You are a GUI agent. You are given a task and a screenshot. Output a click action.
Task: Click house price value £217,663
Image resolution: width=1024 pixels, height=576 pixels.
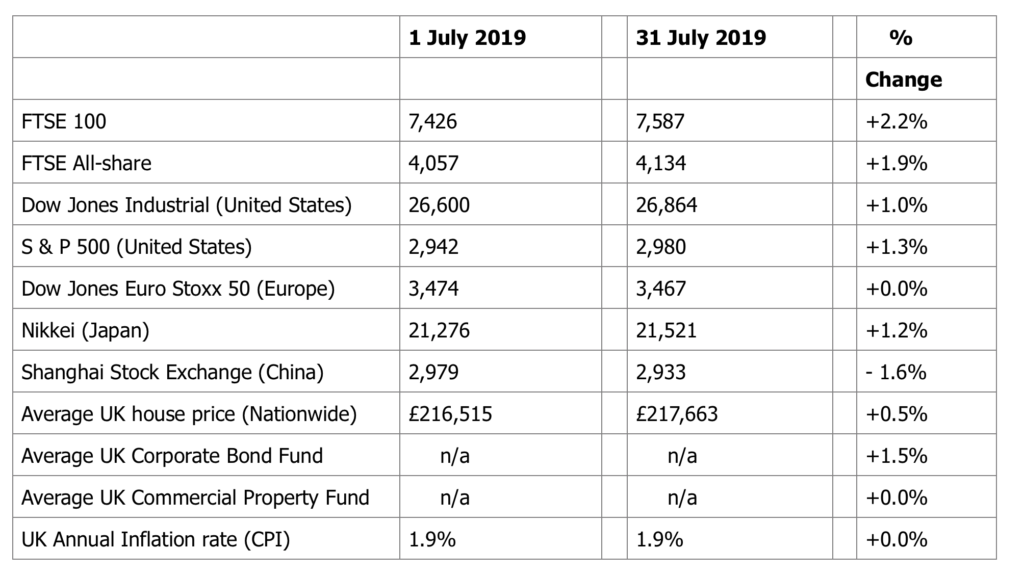(x=677, y=414)
